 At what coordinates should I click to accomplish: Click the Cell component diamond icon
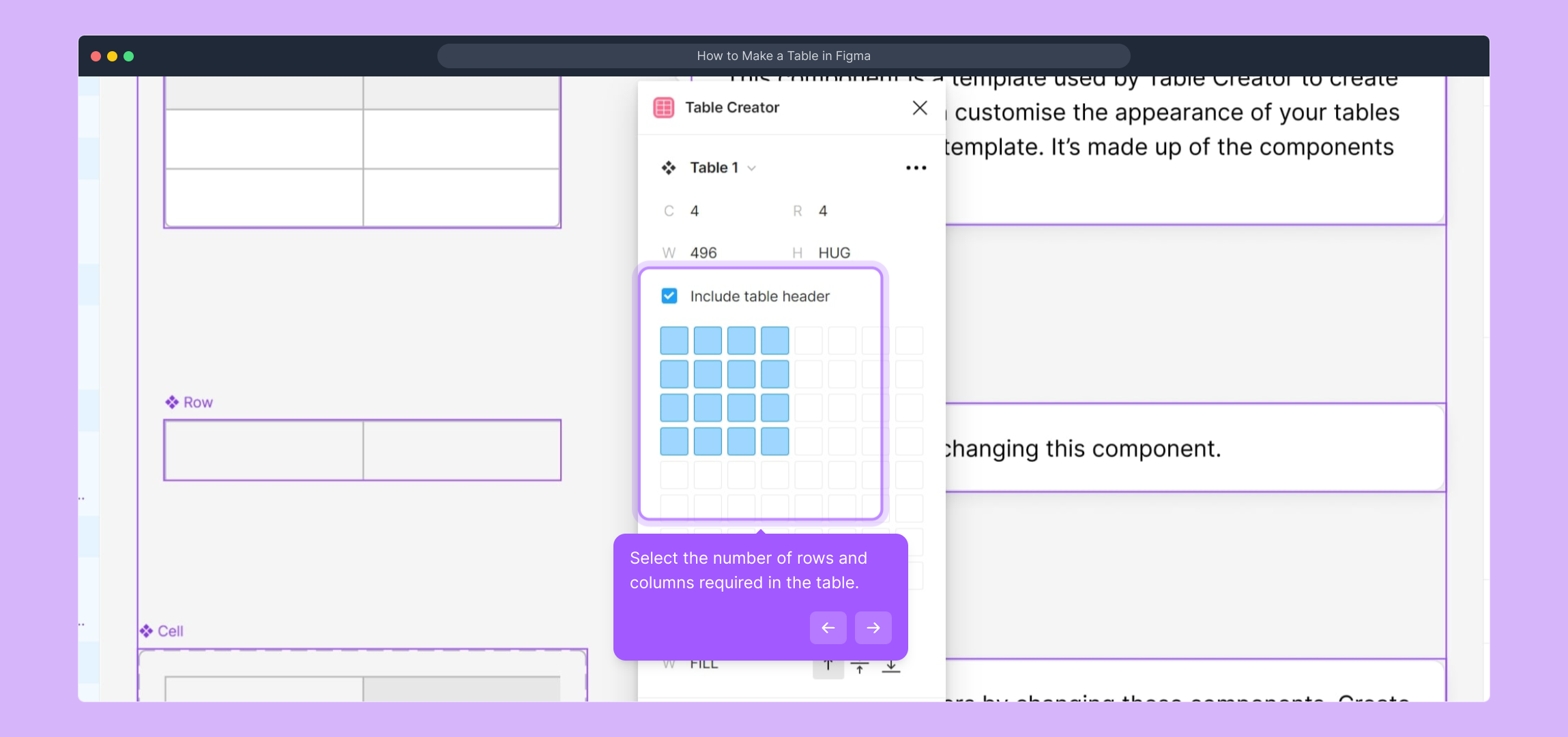click(146, 631)
